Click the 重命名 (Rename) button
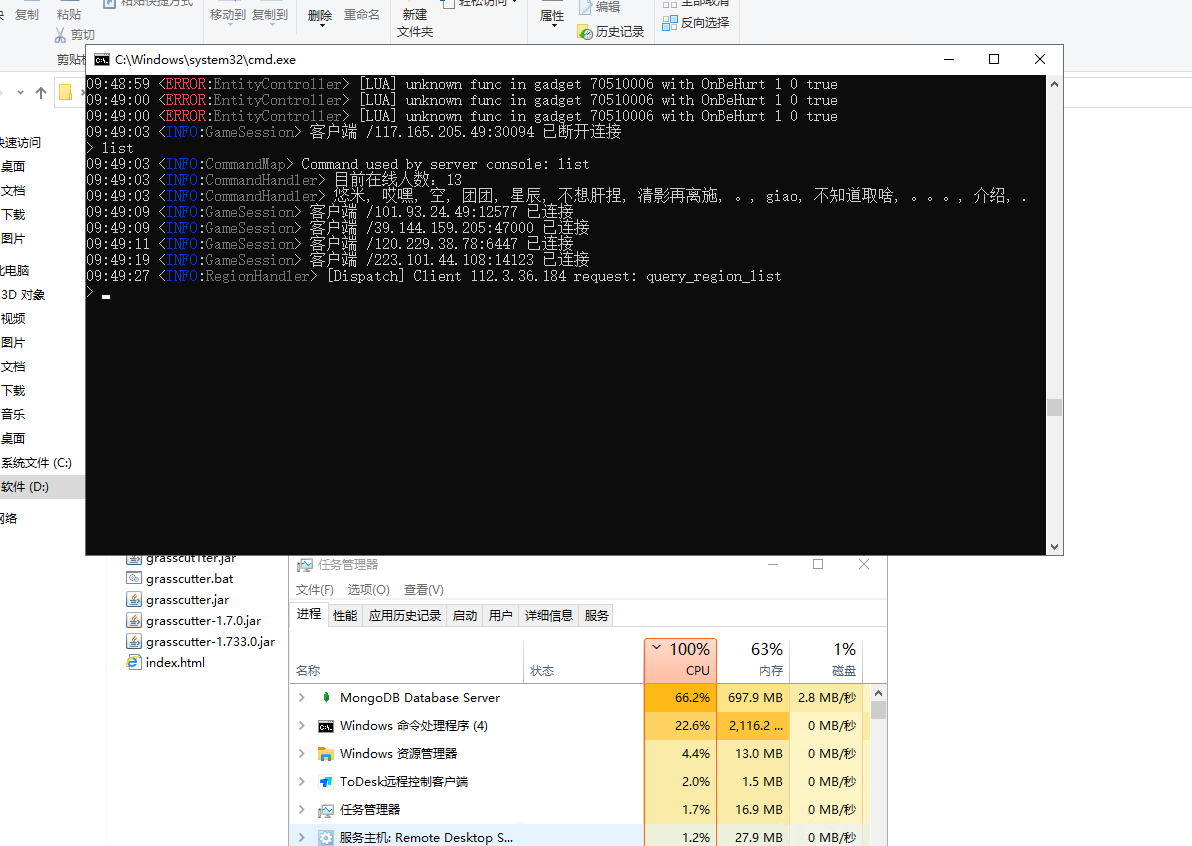Viewport: 1192px width, 846px height. coord(363,15)
